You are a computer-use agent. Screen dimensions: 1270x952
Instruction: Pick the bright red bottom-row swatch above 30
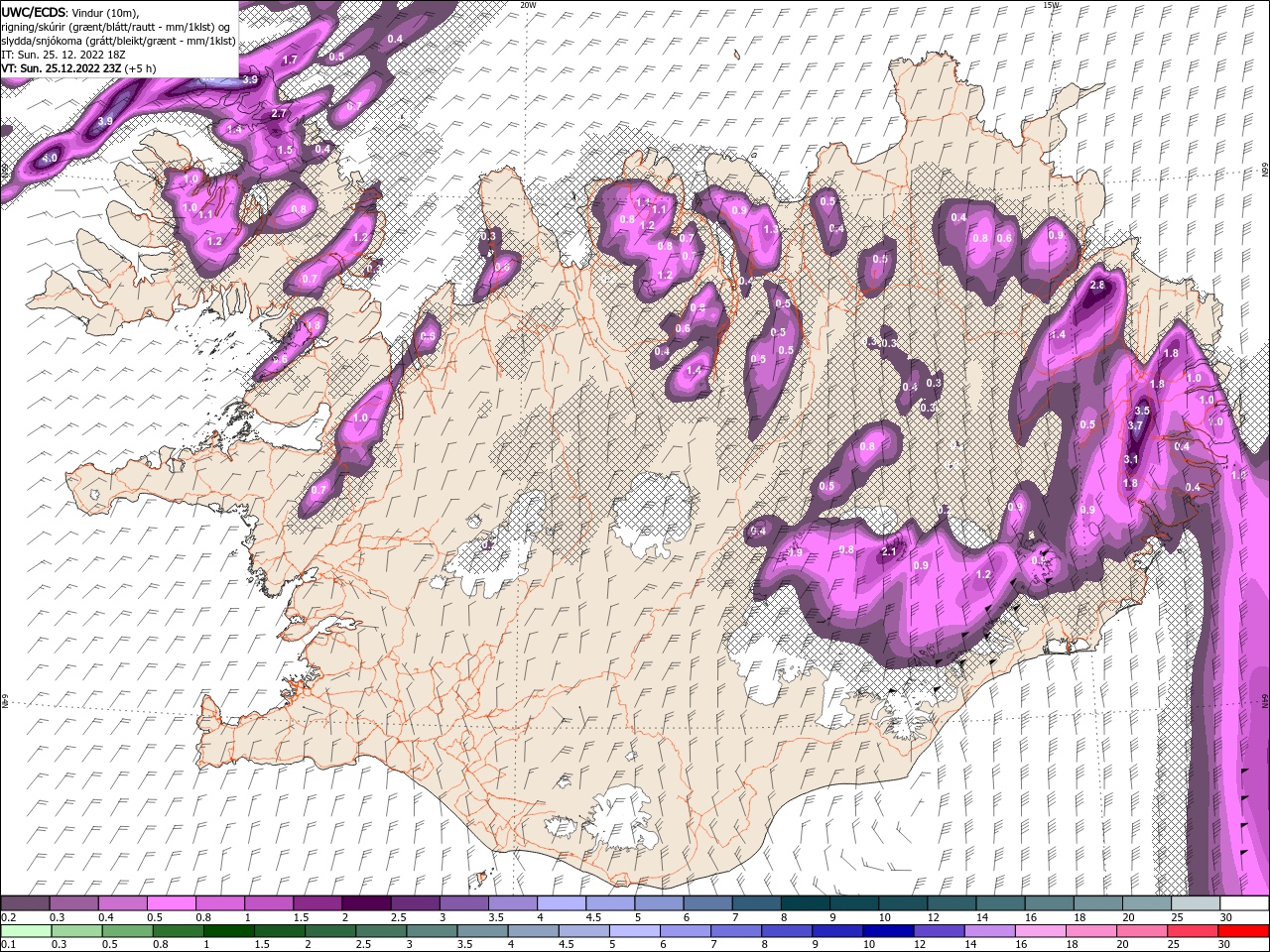1243,931
